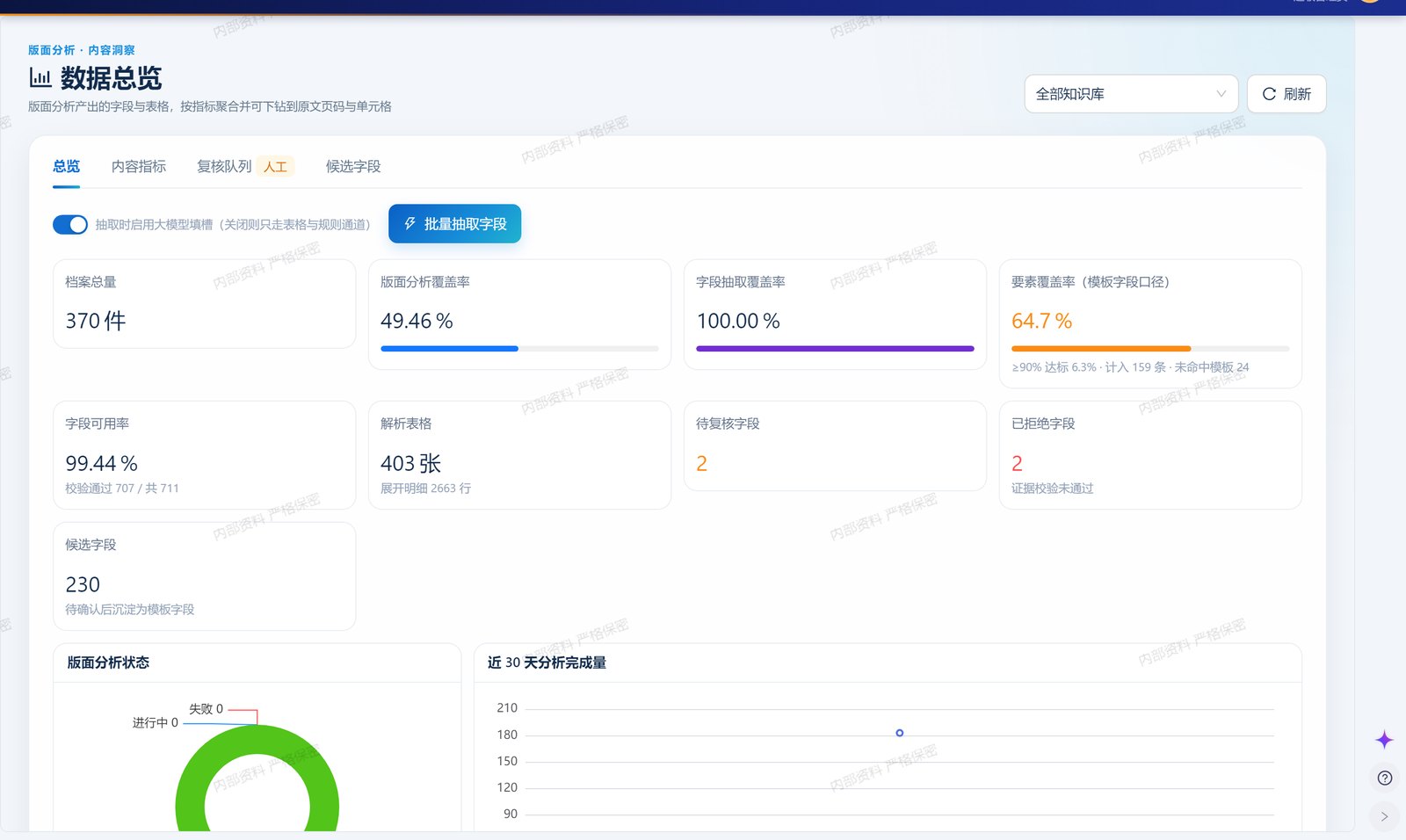Viewport: 1406px width, 840px height.
Task: Click the bar chart icon beside 数据总览
Action: point(40,77)
